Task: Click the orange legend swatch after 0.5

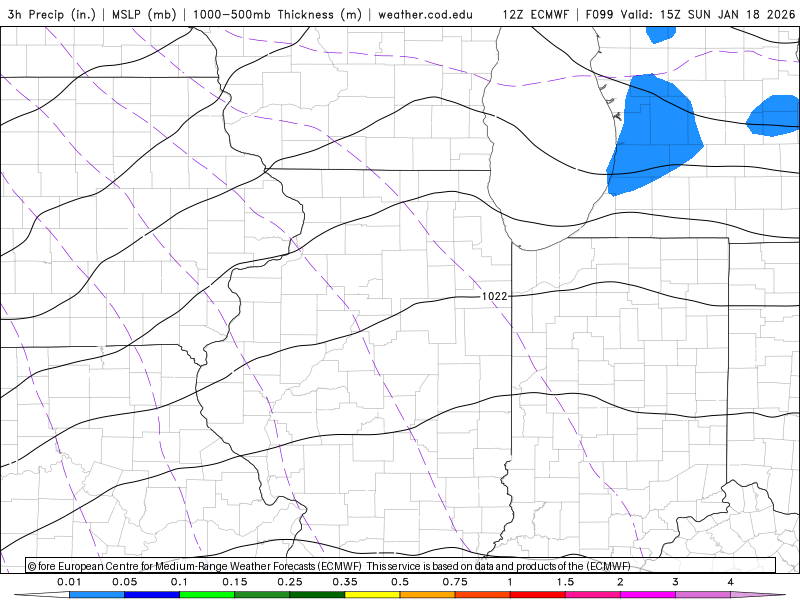Action: coord(428,595)
